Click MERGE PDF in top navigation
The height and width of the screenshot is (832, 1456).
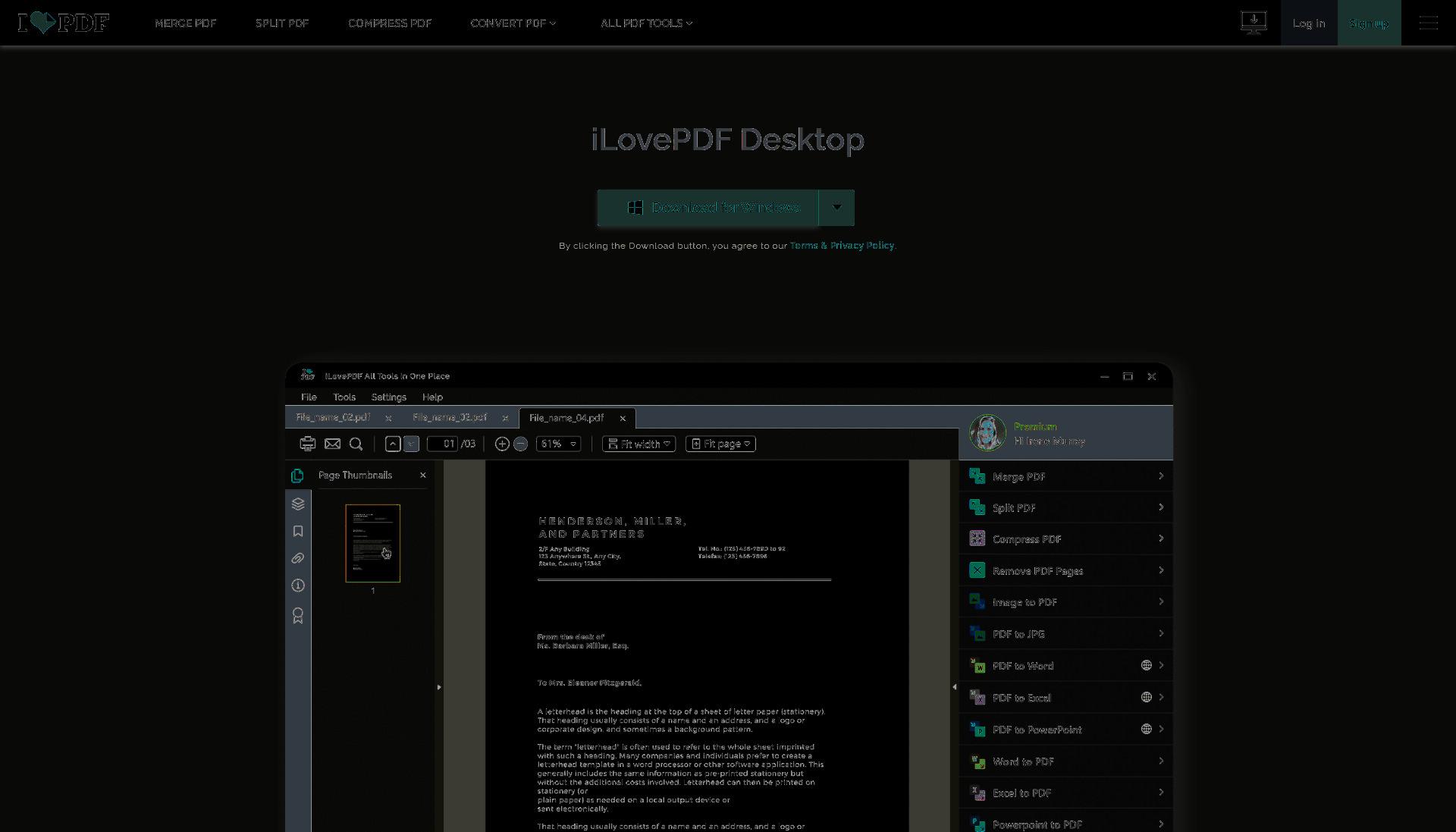click(x=186, y=24)
